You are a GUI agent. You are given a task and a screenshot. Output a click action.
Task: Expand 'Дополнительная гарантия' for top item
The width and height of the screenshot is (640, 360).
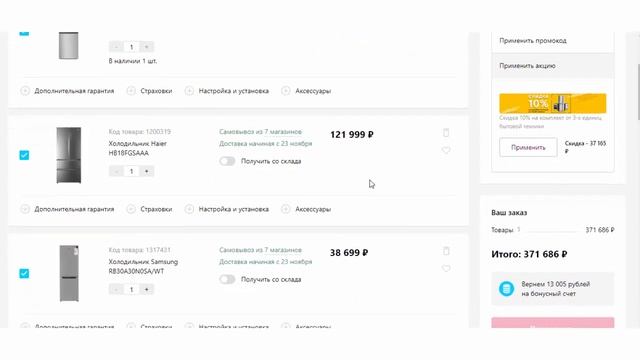point(67,91)
